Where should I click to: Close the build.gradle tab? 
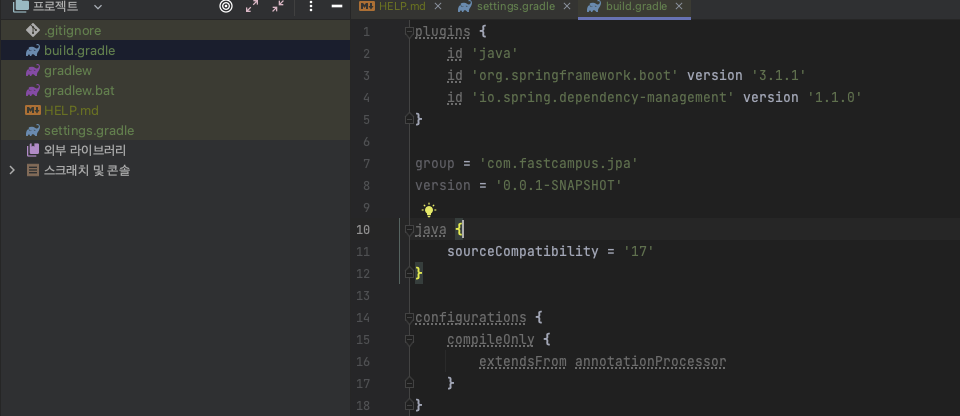point(678,7)
